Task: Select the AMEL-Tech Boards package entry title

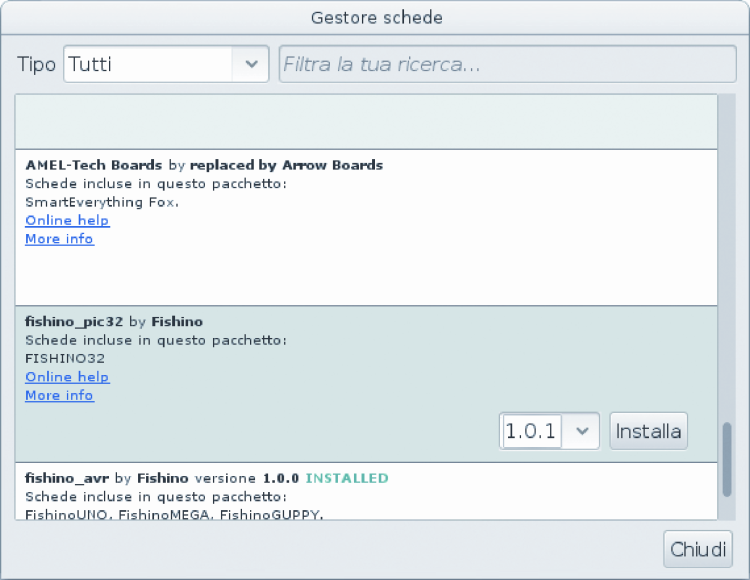Action: point(94,165)
